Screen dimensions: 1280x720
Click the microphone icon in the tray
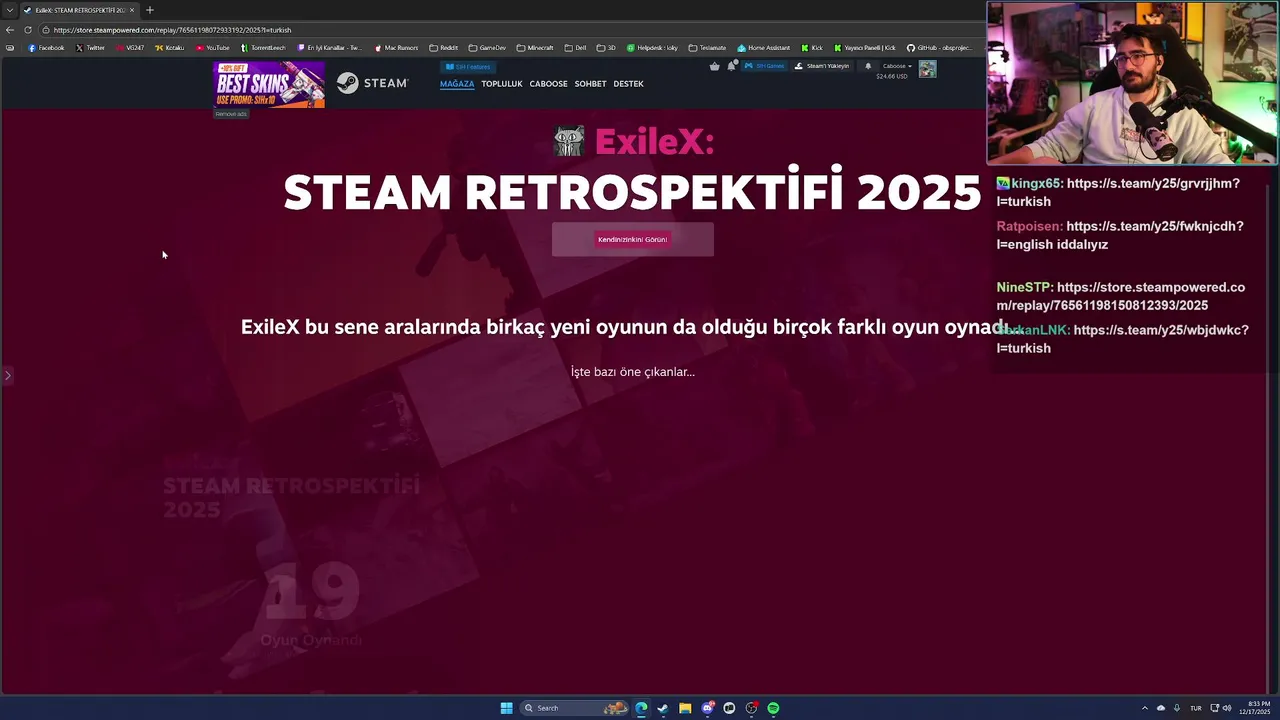coord(1176,708)
